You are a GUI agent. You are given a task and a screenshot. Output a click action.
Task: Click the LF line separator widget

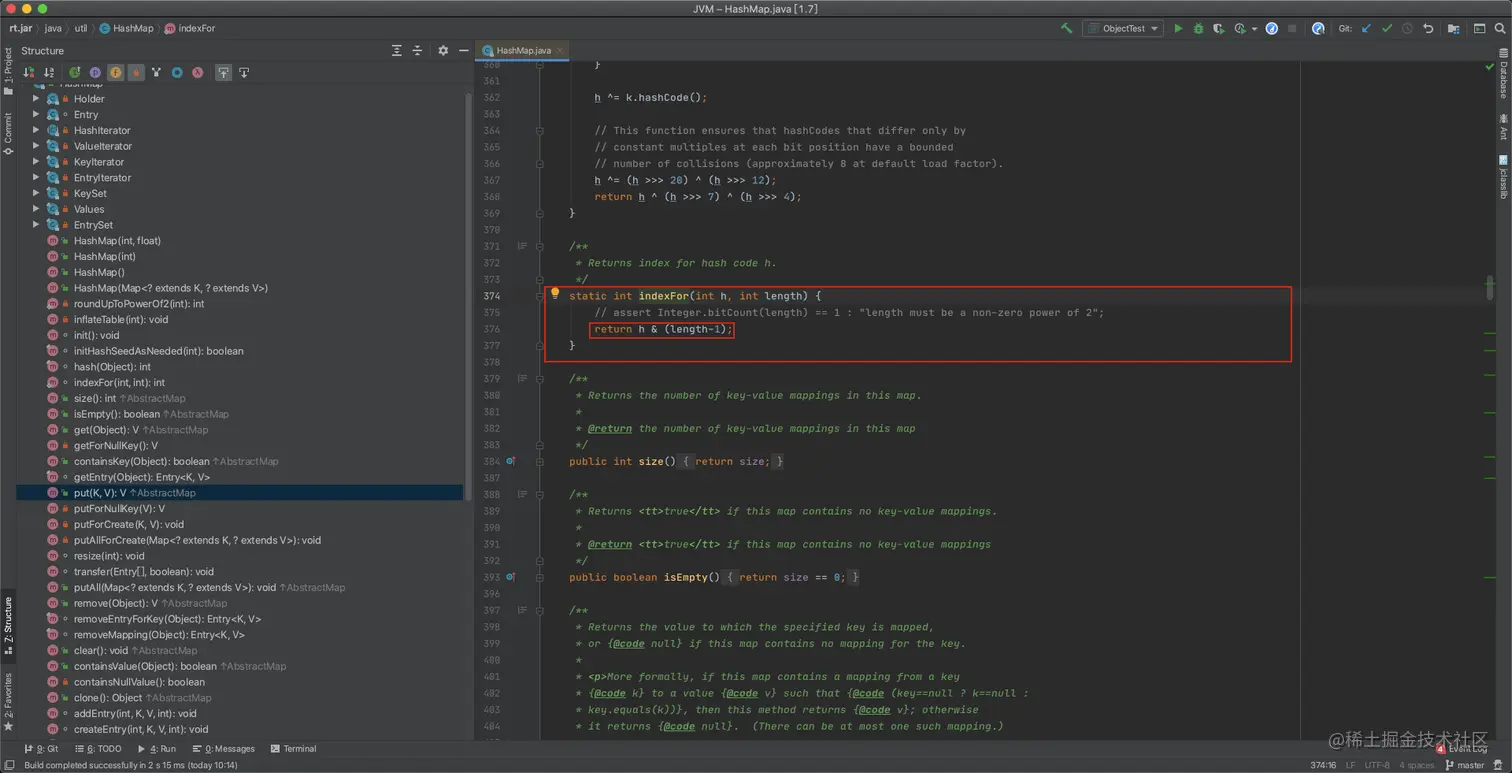1350,765
